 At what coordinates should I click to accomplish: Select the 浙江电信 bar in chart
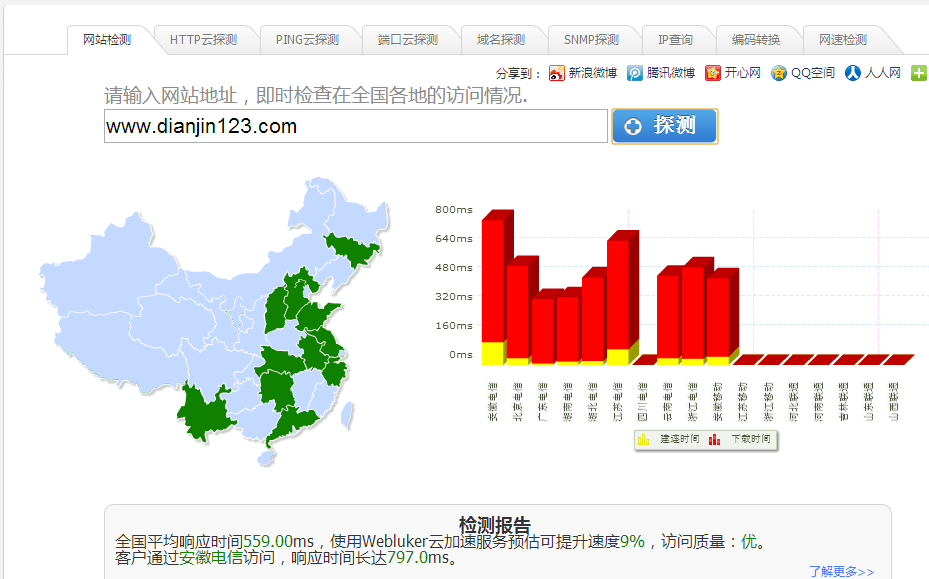[694, 312]
